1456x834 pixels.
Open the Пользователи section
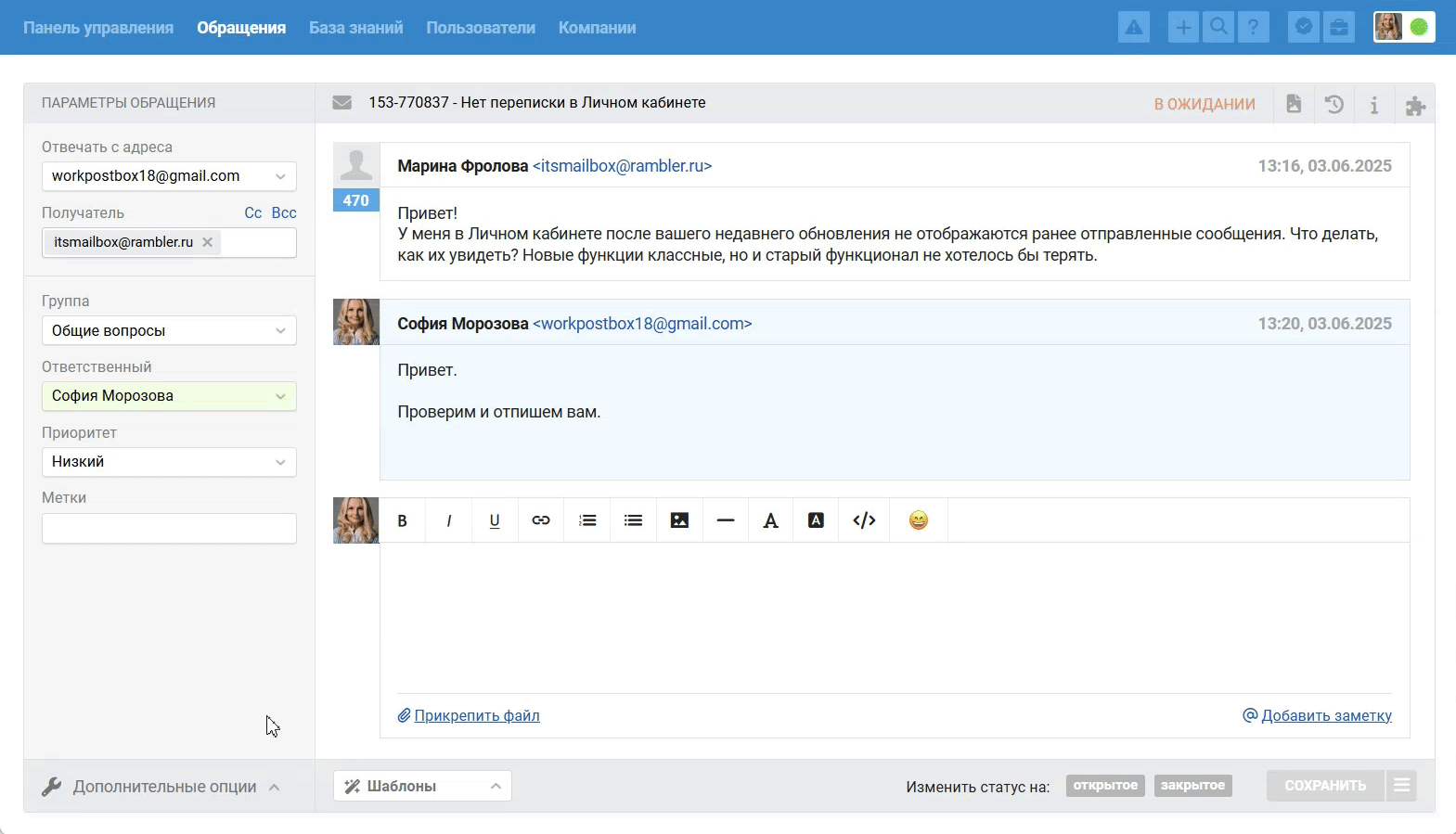pos(481,28)
